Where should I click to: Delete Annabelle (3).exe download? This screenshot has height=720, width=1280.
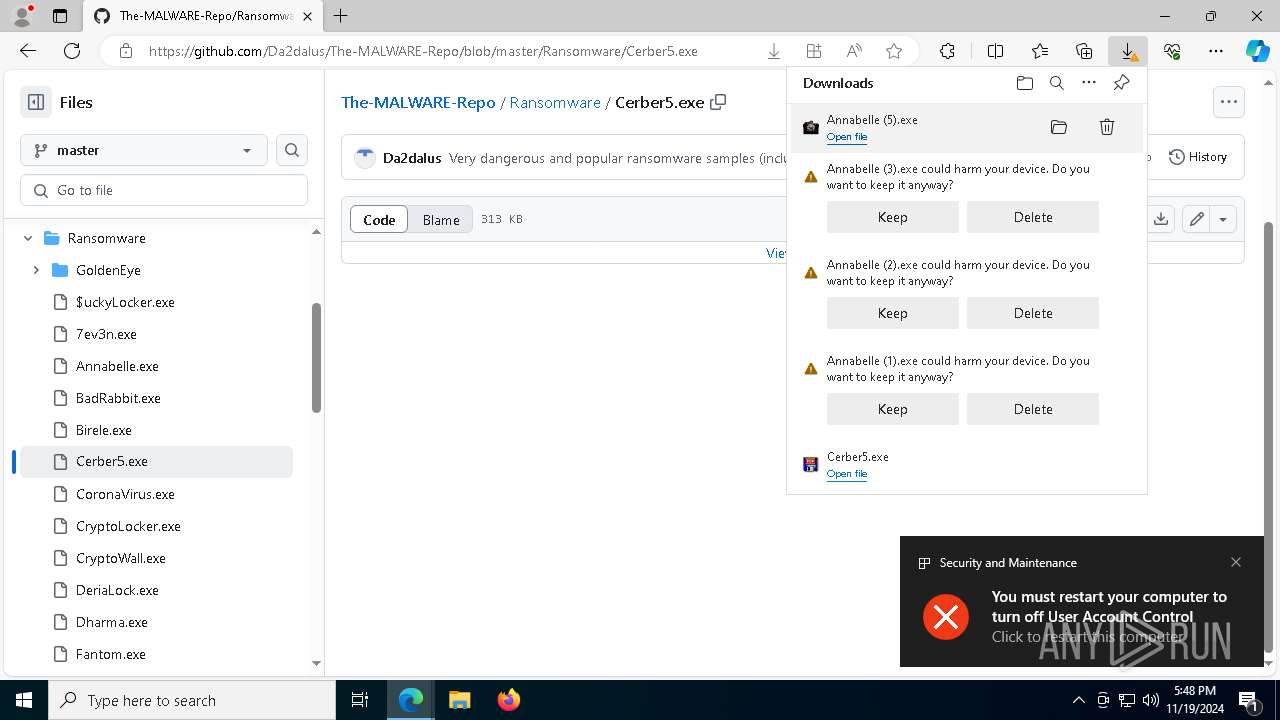point(1033,217)
